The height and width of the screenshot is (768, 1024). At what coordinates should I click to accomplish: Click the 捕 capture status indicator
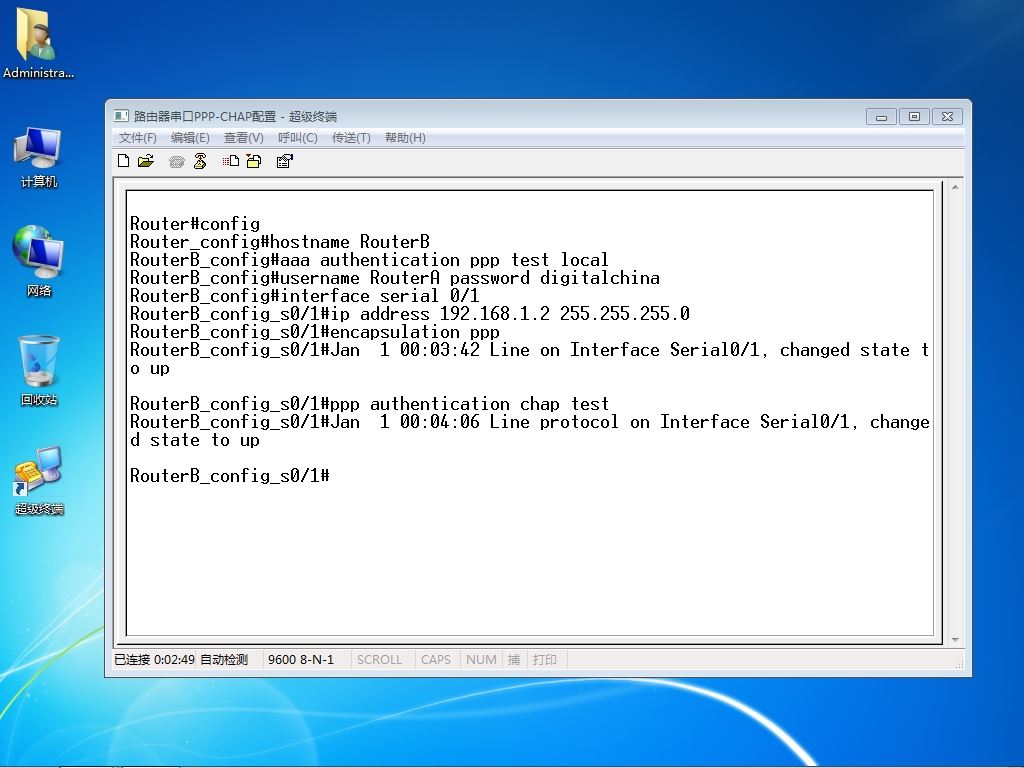514,660
